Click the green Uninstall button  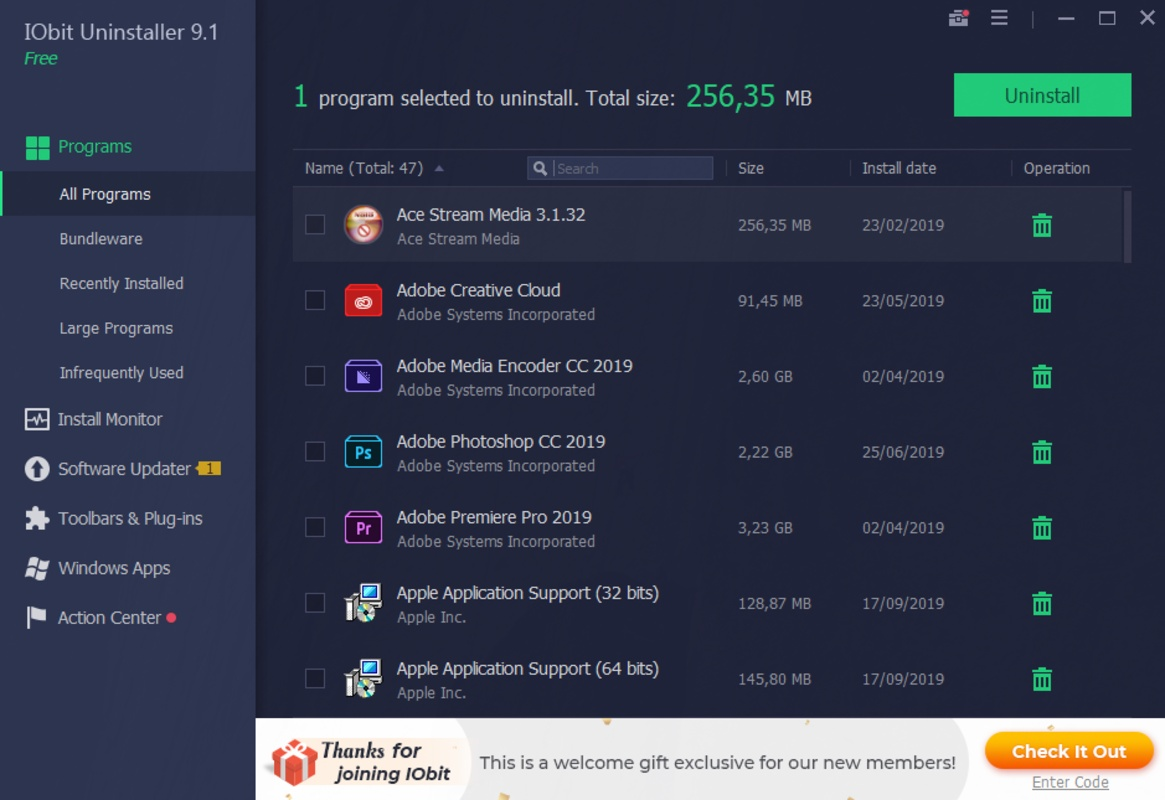pyautogui.click(x=1042, y=94)
